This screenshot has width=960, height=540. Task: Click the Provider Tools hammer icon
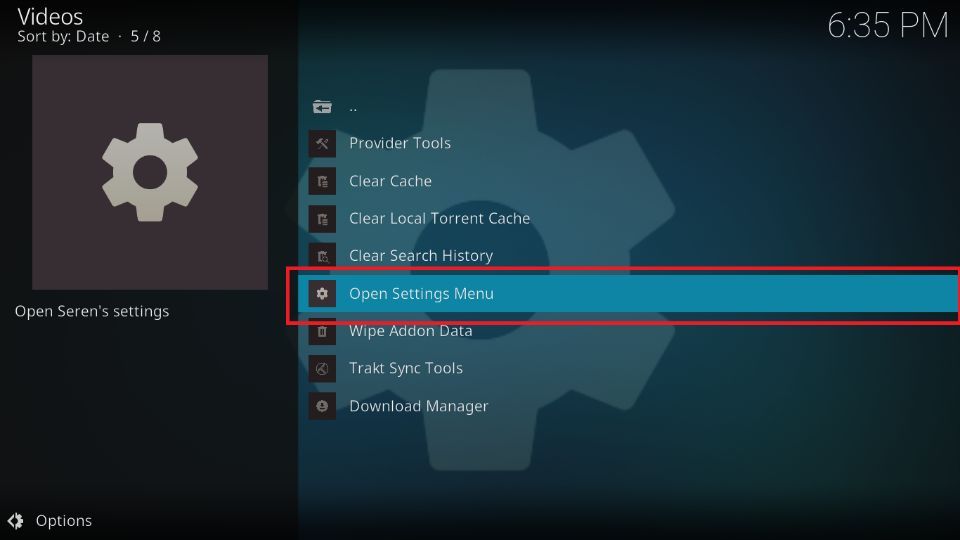point(322,144)
